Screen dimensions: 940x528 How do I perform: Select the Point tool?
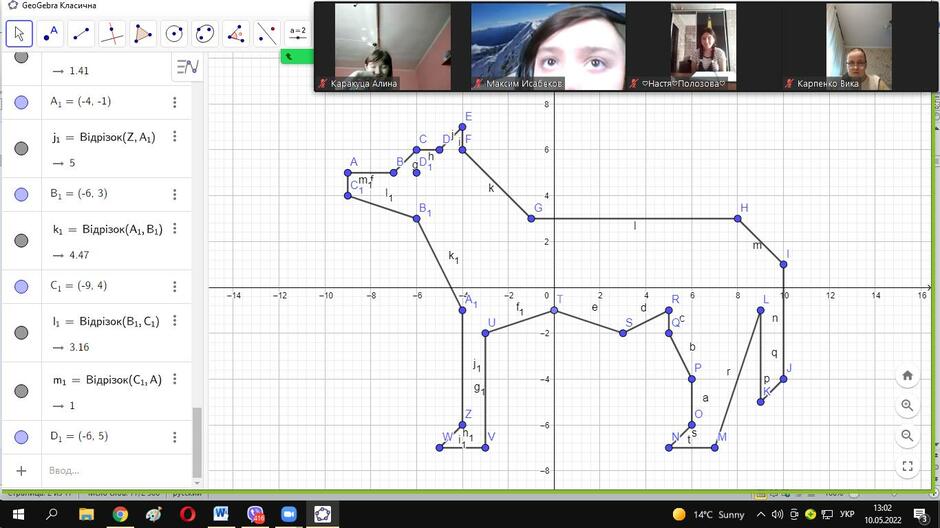(x=50, y=34)
